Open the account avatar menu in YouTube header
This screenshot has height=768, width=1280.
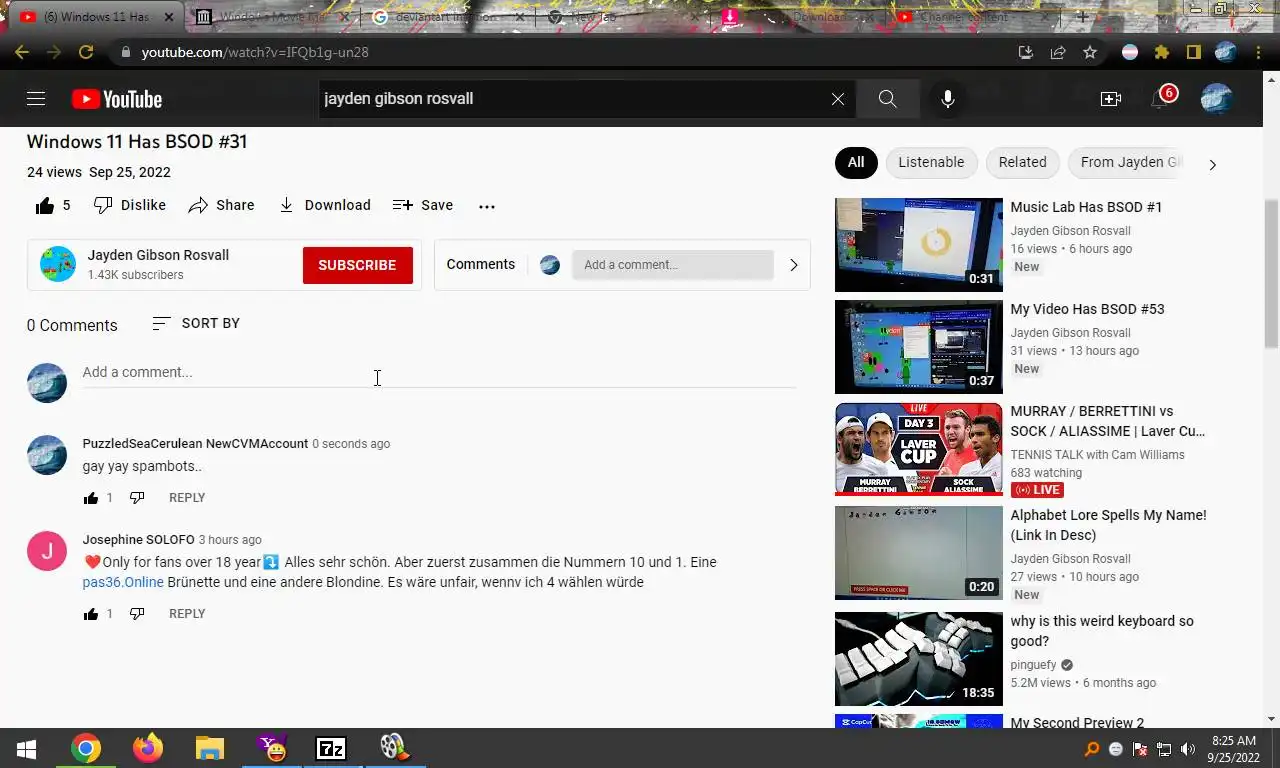pos(1216,99)
